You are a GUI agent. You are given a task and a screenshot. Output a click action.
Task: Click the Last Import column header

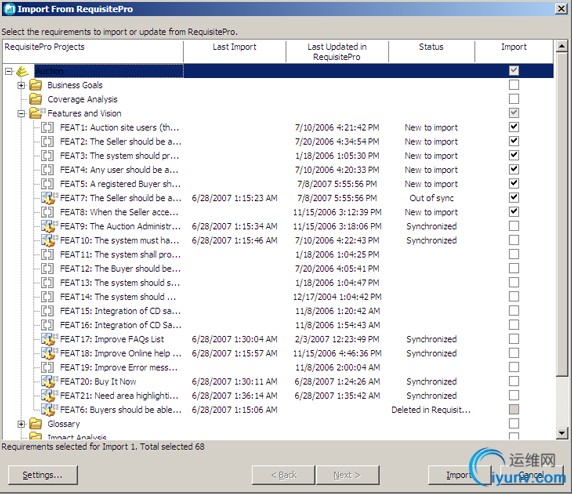(235, 51)
